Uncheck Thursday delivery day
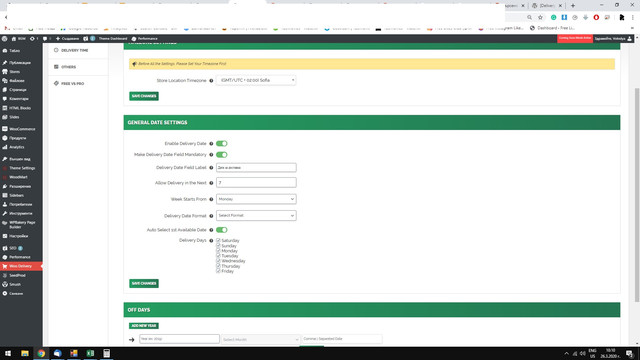This screenshot has width=640, height=360. pyautogui.click(x=218, y=266)
